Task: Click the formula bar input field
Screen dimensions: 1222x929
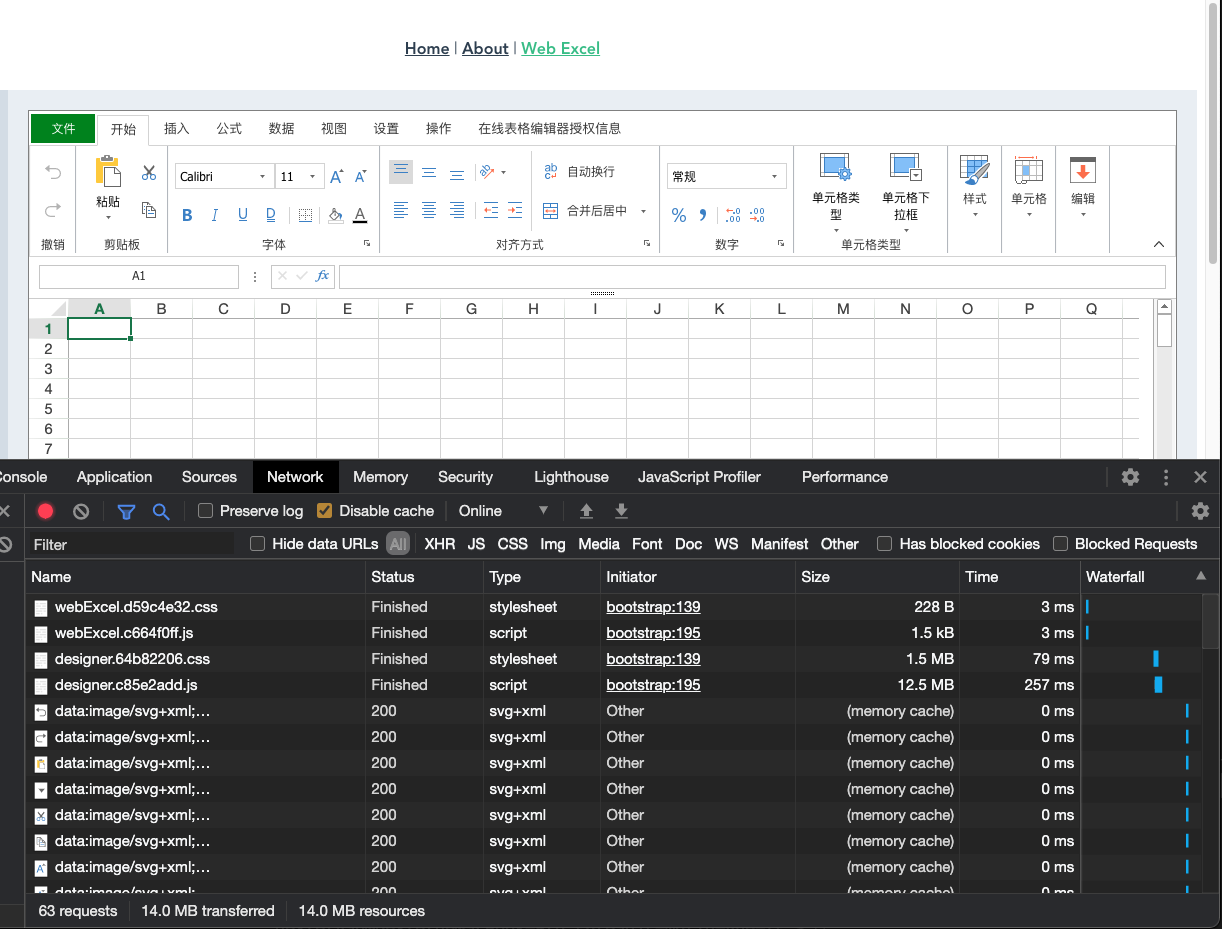Action: (751, 277)
